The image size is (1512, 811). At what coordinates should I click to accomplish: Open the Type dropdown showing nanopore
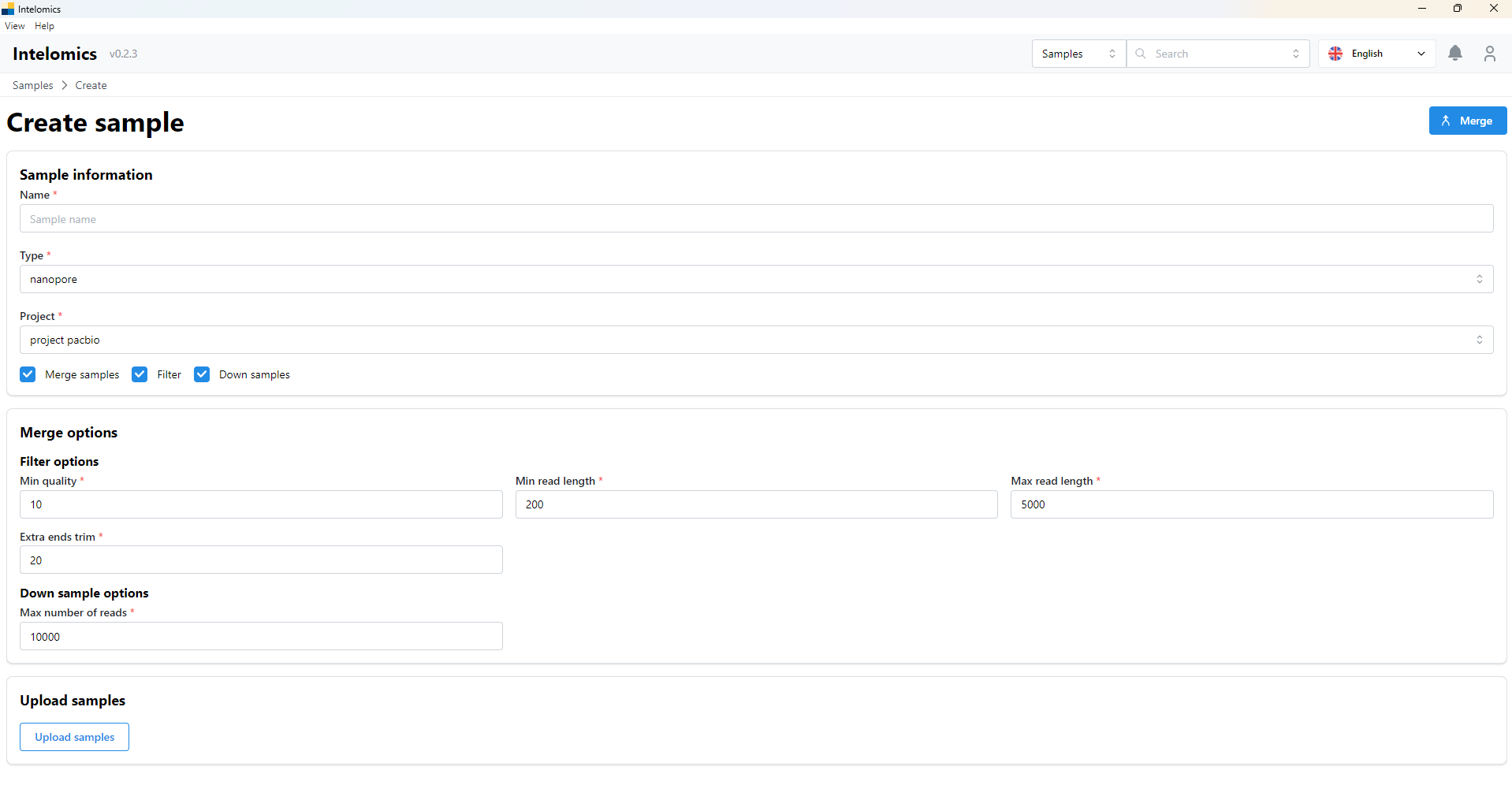coord(755,279)
